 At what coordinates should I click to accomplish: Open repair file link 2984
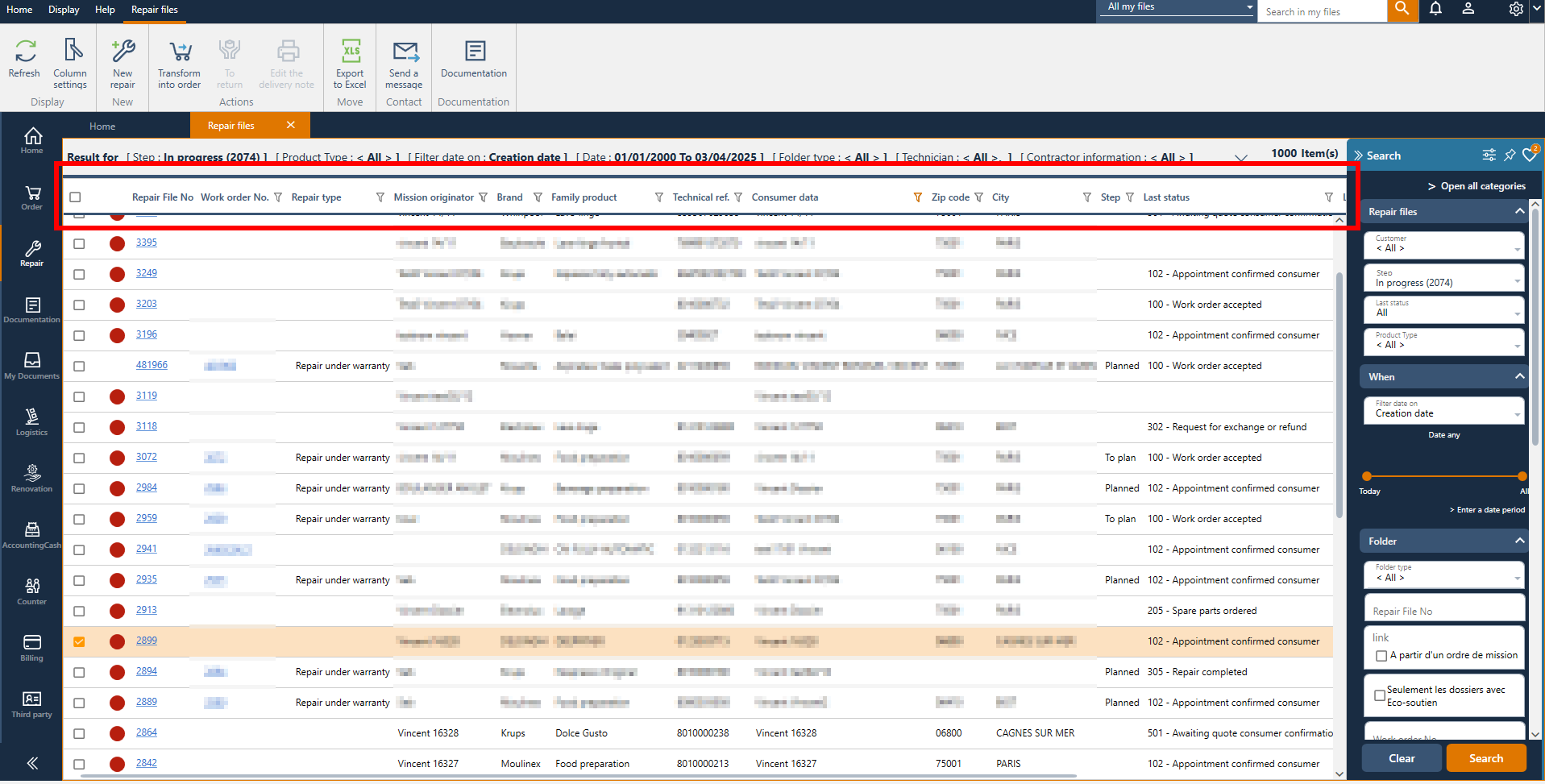[x=147, y=487]
